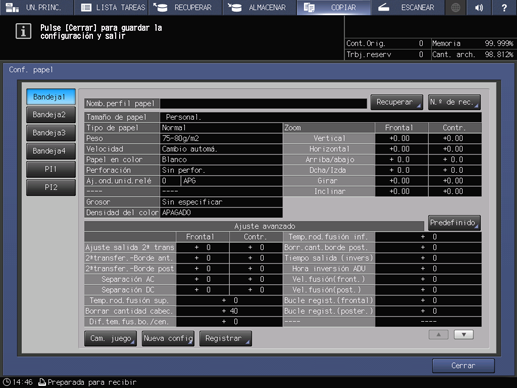Click the Registrar button
517x388 pixels.
(225, 338)
